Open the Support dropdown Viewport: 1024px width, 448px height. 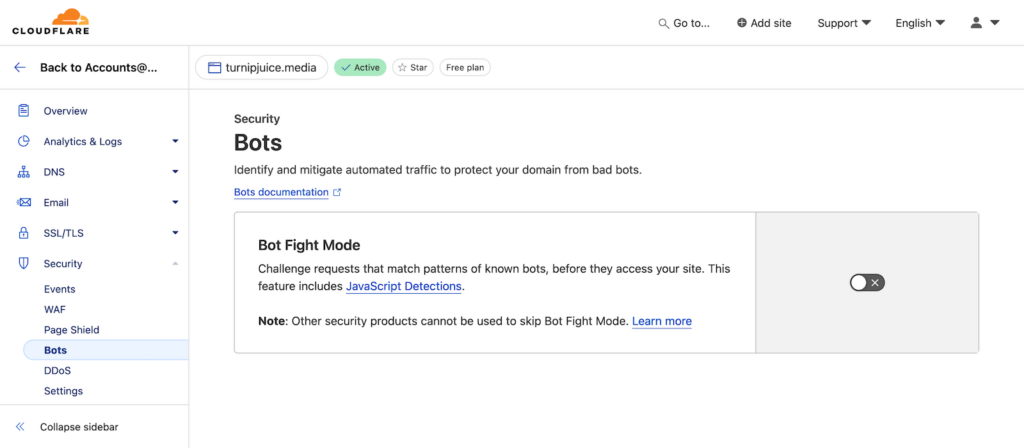(x=844, y=23)
